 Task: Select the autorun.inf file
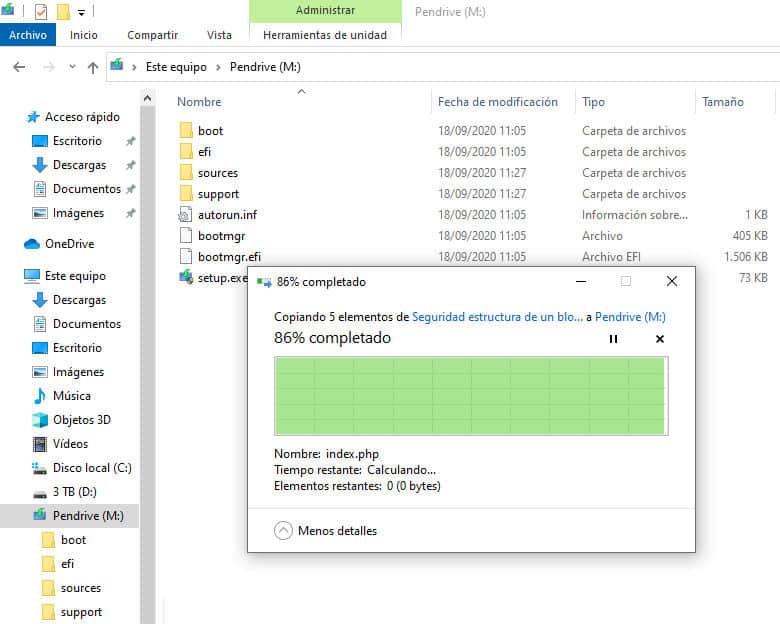coord(226,215)
